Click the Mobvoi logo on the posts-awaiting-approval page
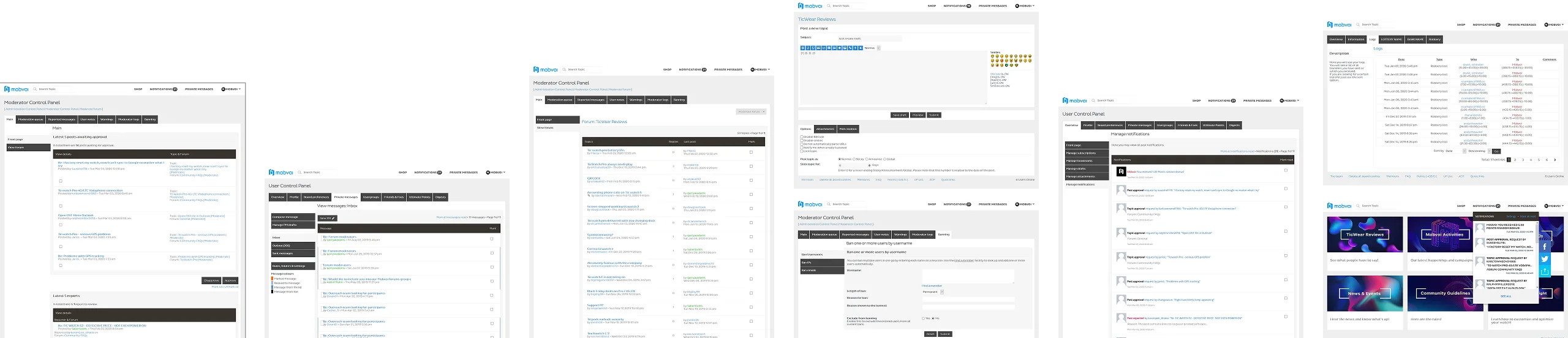 17,89
